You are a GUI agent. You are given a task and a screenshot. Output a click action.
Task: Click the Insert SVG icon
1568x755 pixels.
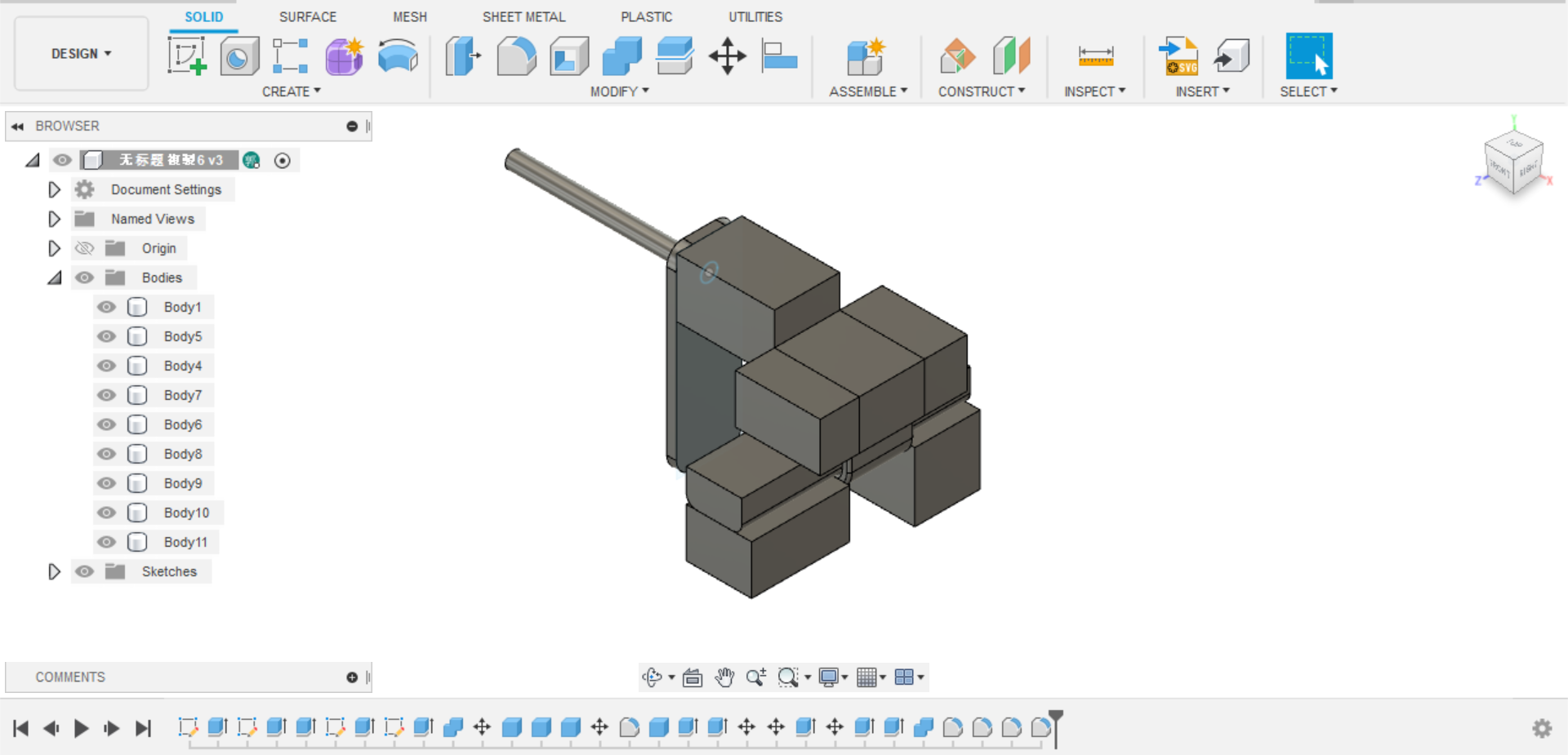tap(1178, 56)
